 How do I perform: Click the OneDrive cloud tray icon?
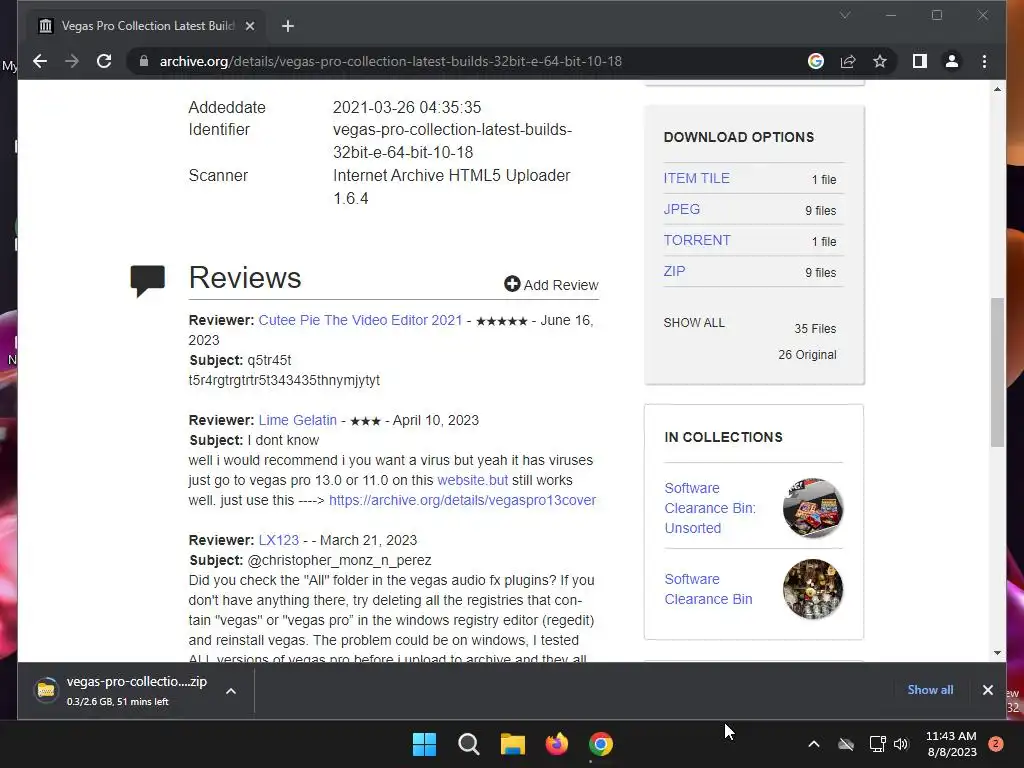tap(846, 744)
